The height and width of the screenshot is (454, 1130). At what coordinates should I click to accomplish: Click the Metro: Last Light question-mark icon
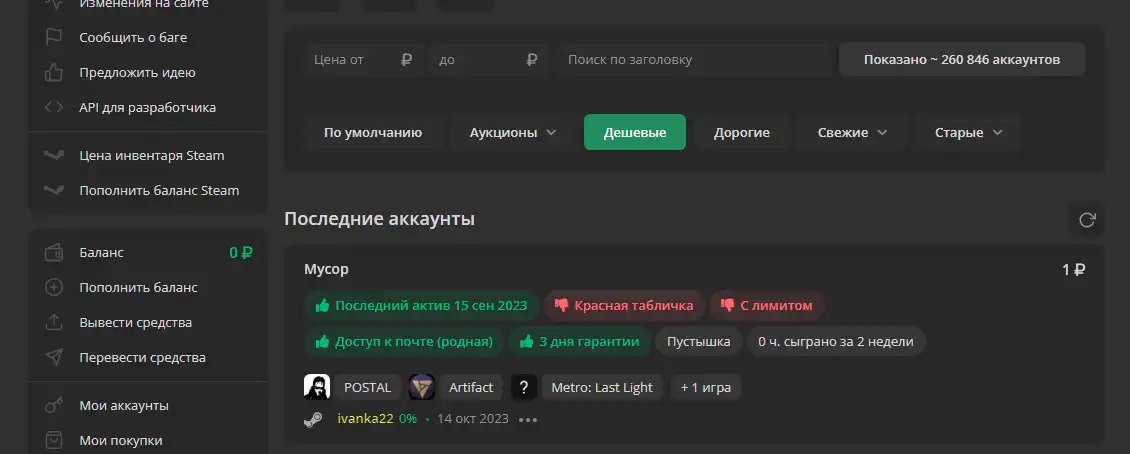pyautogui.click(x=525, y=387)
